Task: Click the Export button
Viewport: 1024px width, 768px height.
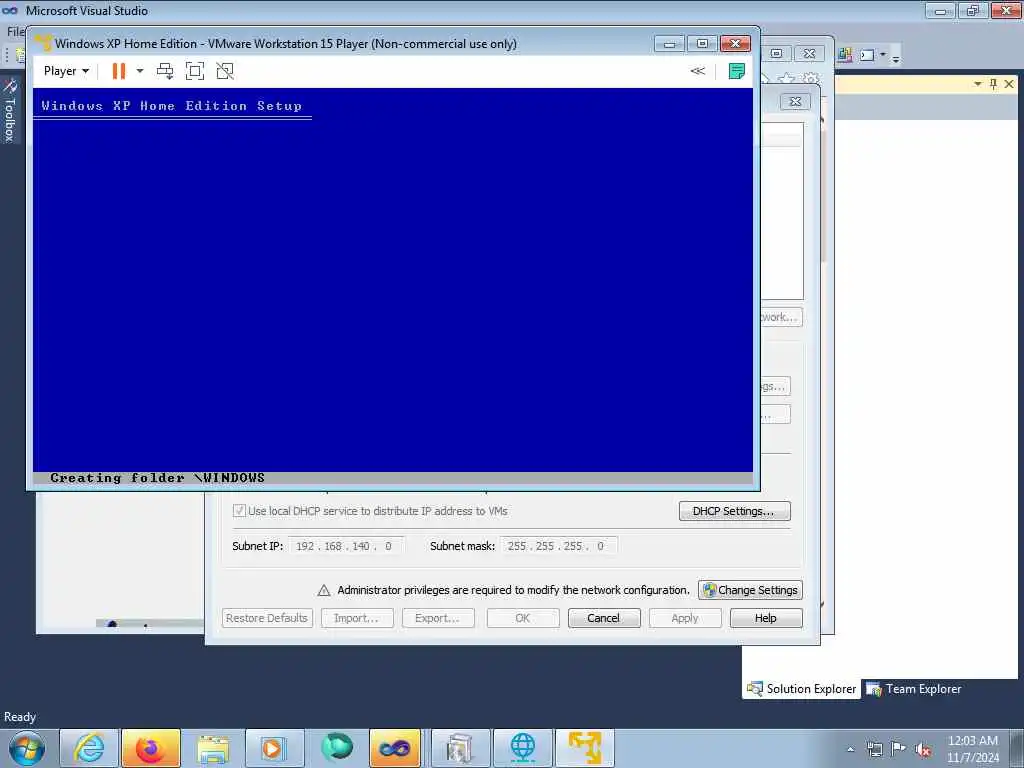Action: pyautogui.click(x=438, y=618)
